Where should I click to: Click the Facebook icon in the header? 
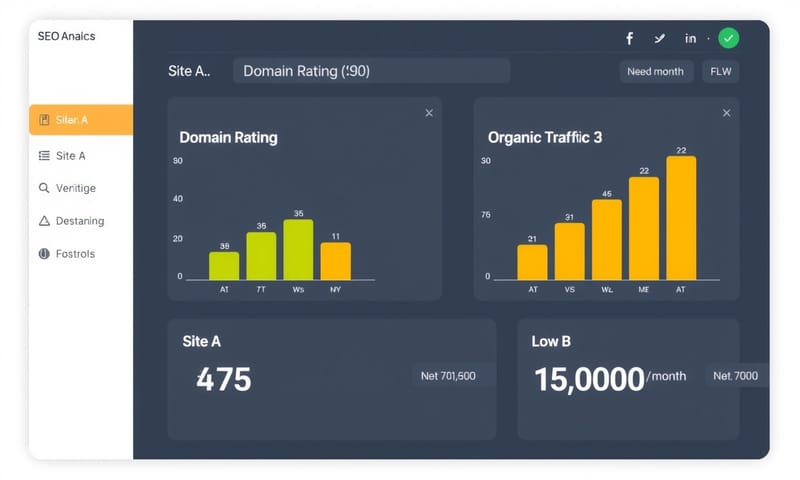click(x=629, y=39)
